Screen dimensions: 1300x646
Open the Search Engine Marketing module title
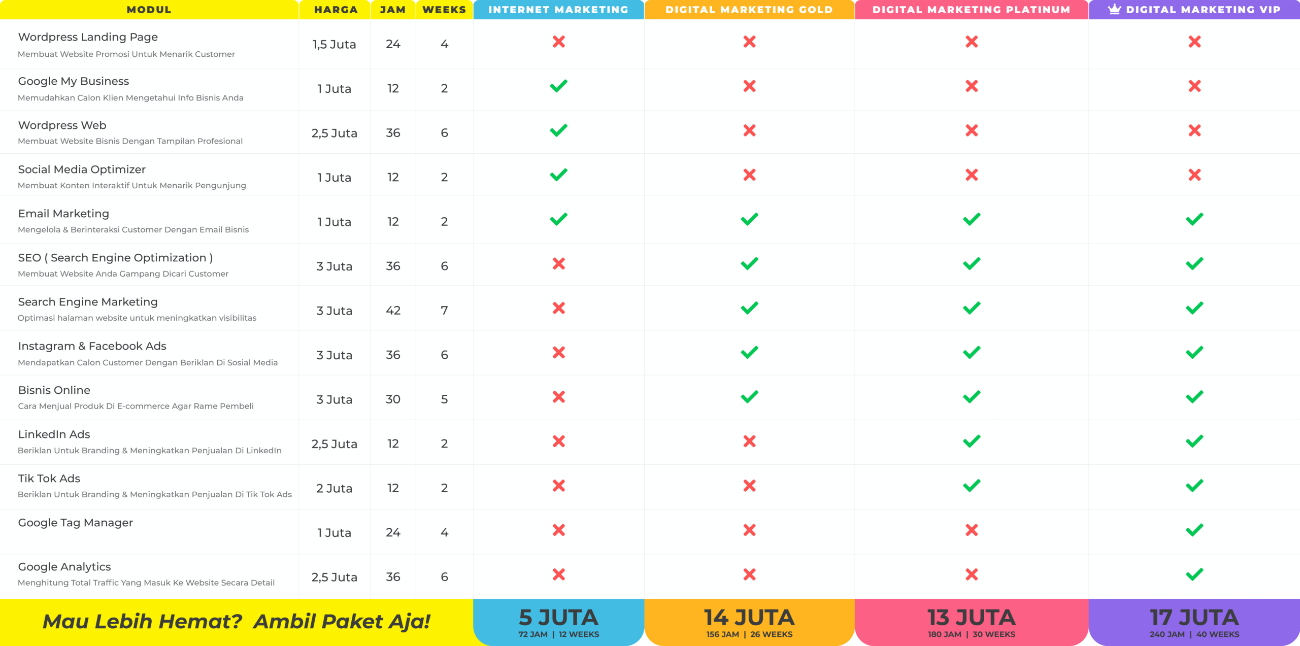pos(88,302)
